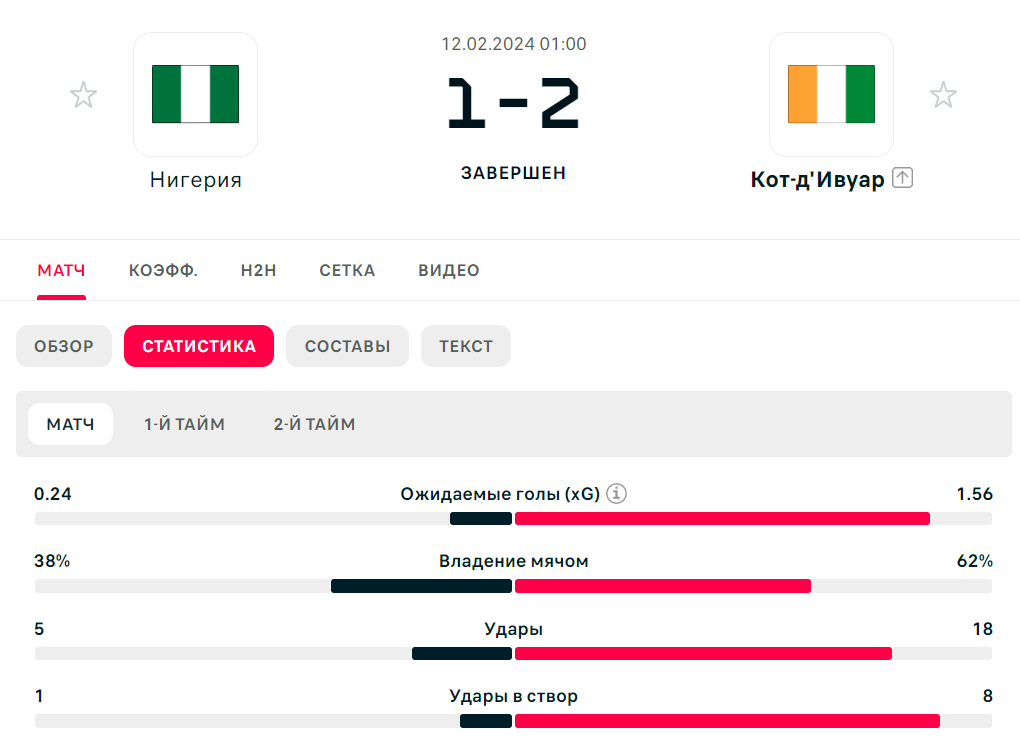
Task: Show statistics for 2-Й ТАЙМ
Action: (x=314, y=424)
